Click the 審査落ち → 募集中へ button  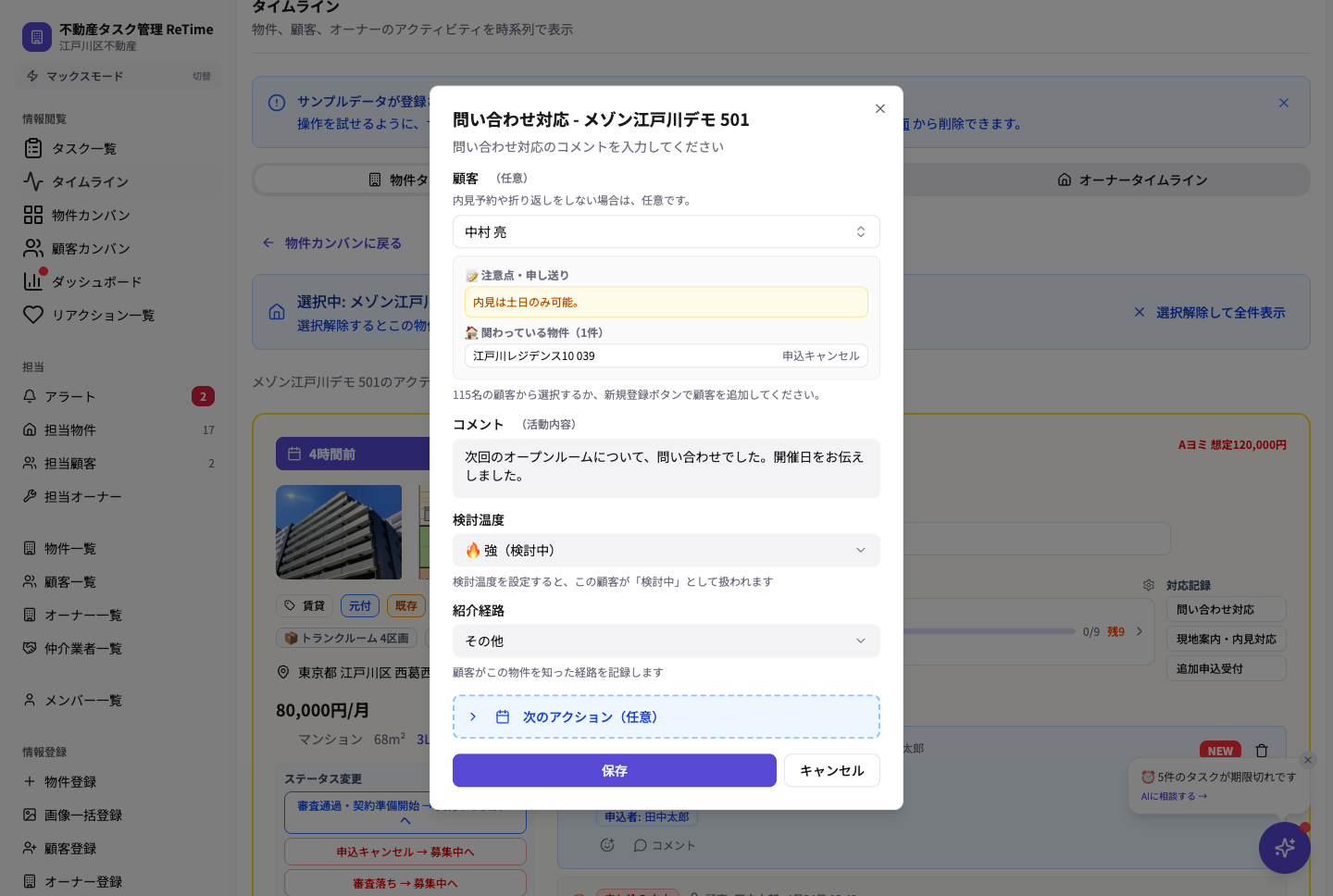point(405,884)
